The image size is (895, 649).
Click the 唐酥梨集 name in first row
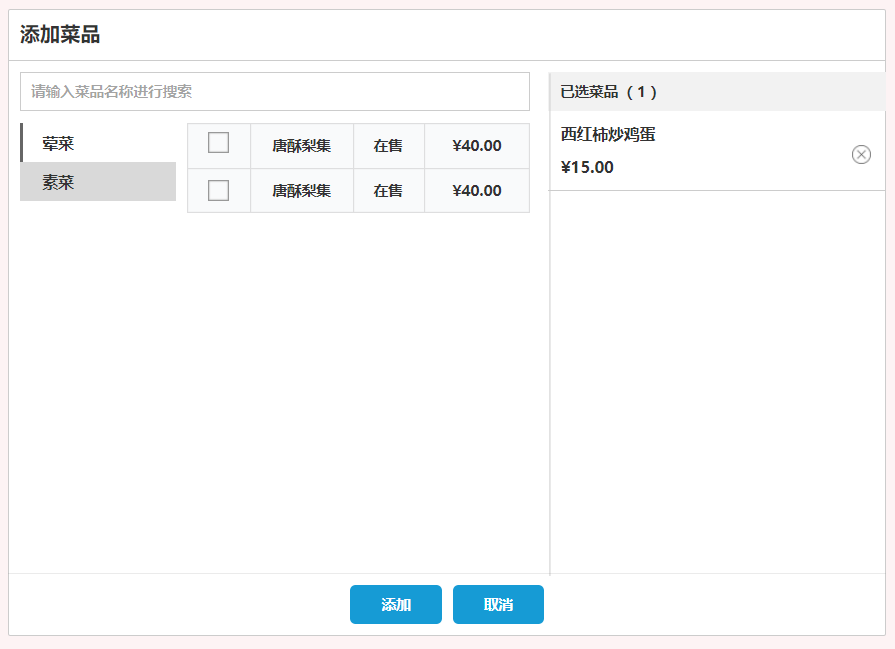[x=301, y=146]
